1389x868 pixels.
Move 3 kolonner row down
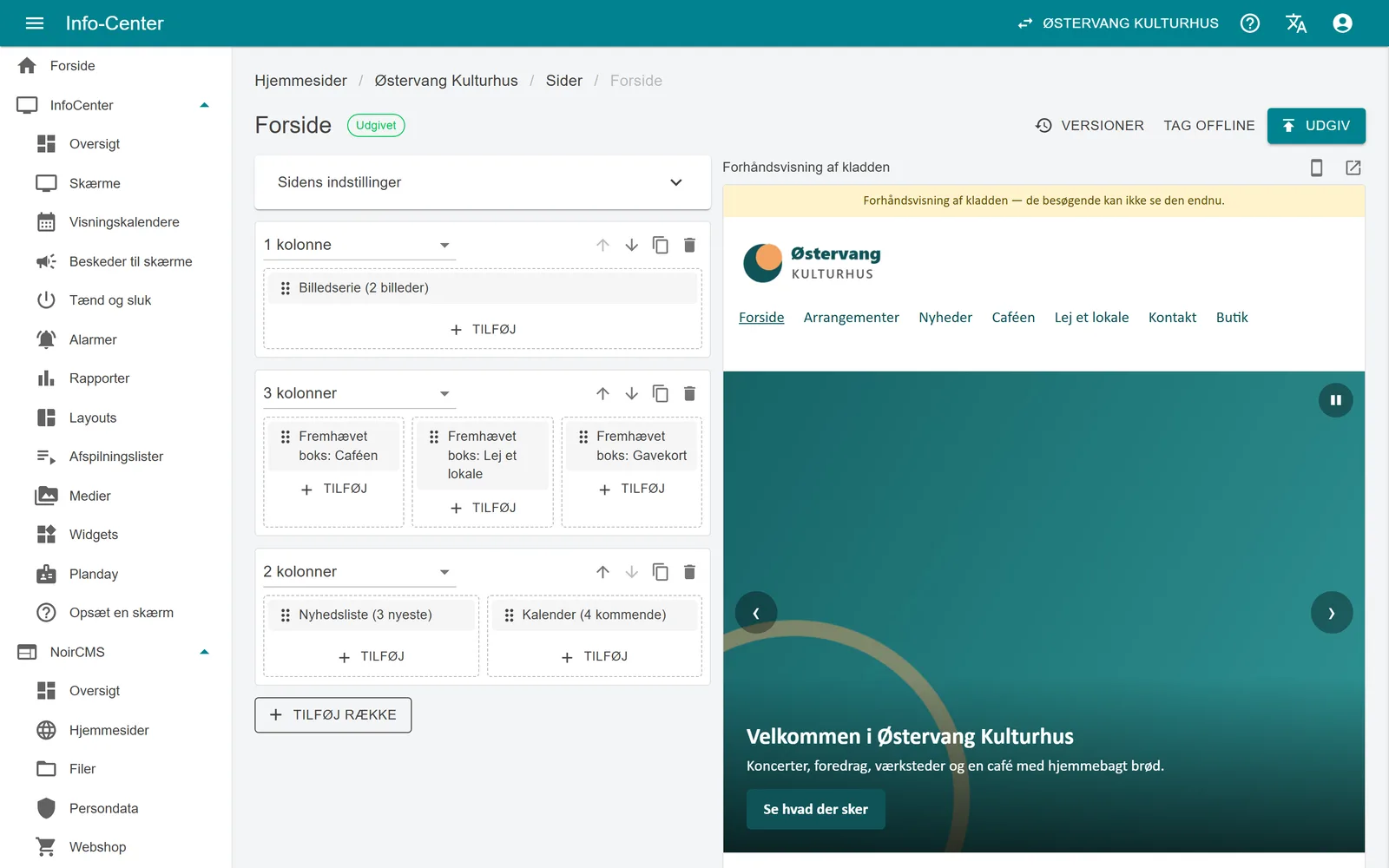tap(632, 393)
